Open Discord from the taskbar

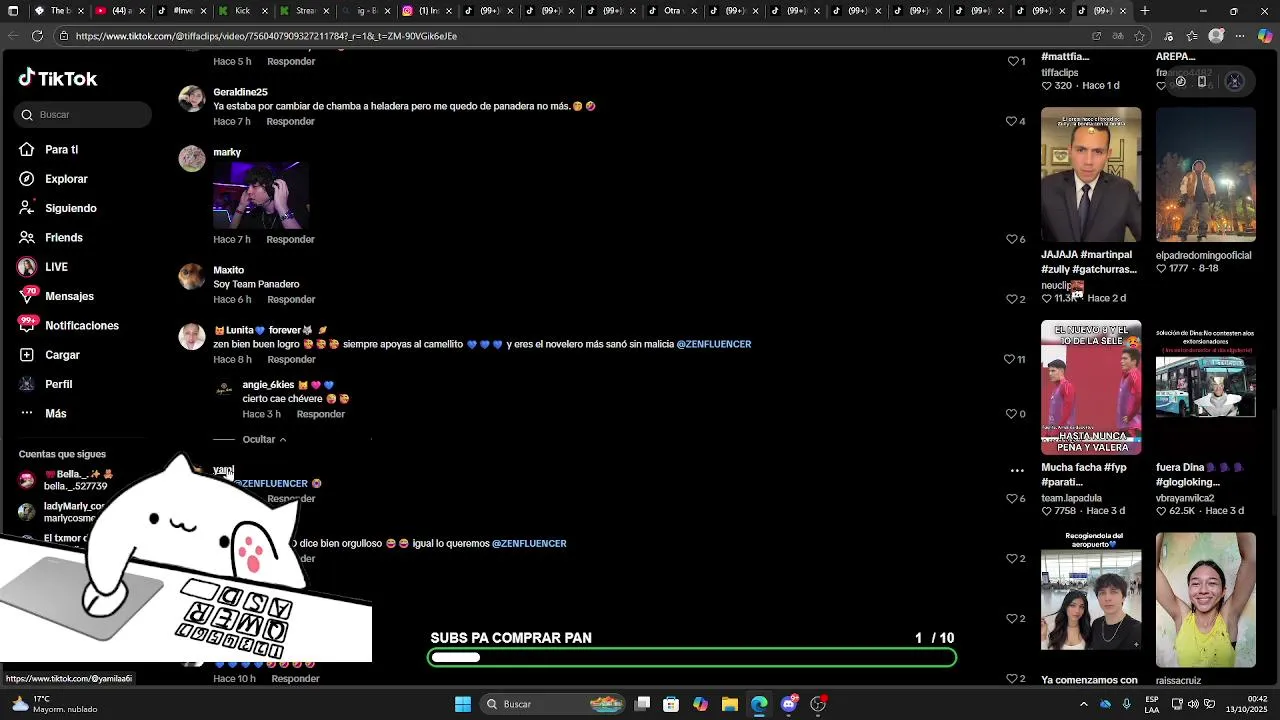tap(789, 704)
